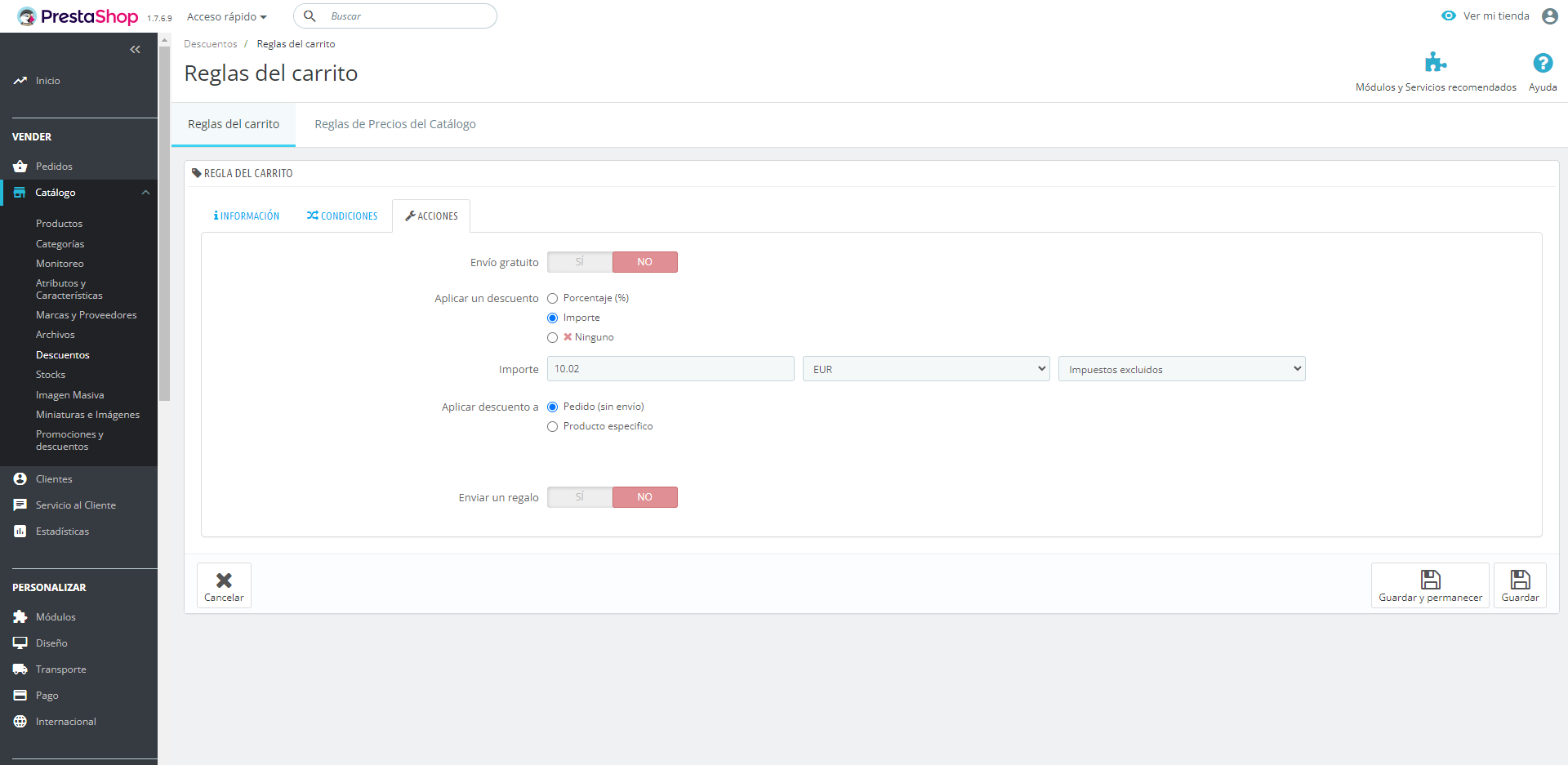Switch to the Condiciones tab
1568x765 pixels.
pyautogui.click(x=342, y=216)
